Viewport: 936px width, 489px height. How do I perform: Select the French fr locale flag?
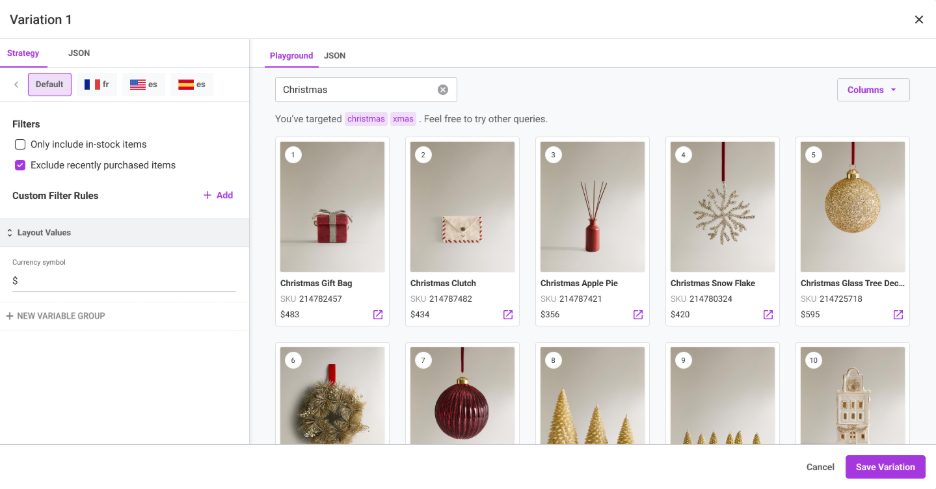coord(97,84)
